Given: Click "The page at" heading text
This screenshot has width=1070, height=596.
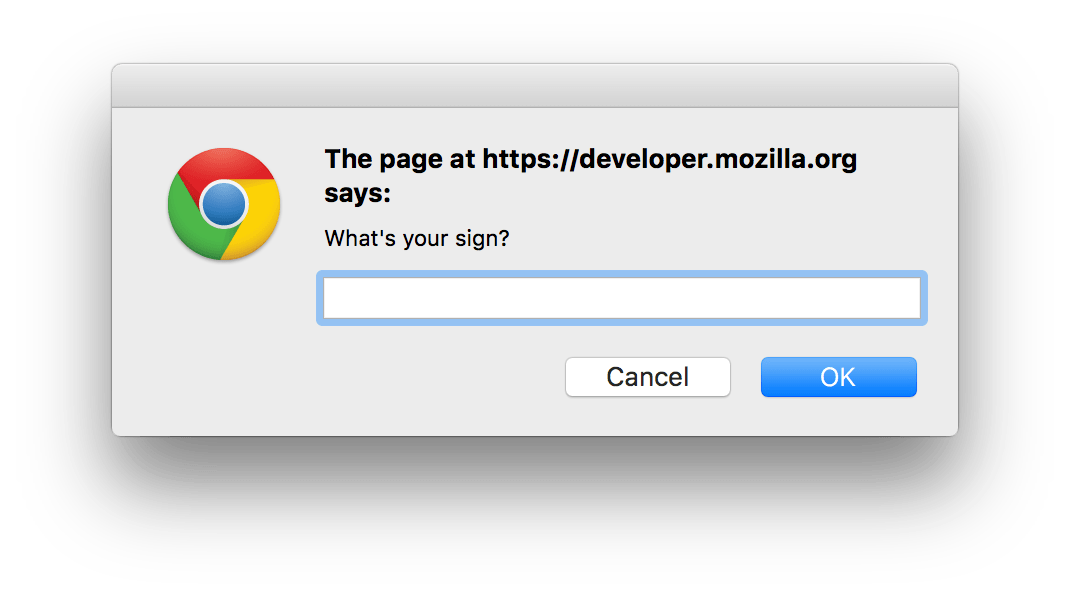Looking at the screenshot, I should pyautogui.click(x=400, y=160).
